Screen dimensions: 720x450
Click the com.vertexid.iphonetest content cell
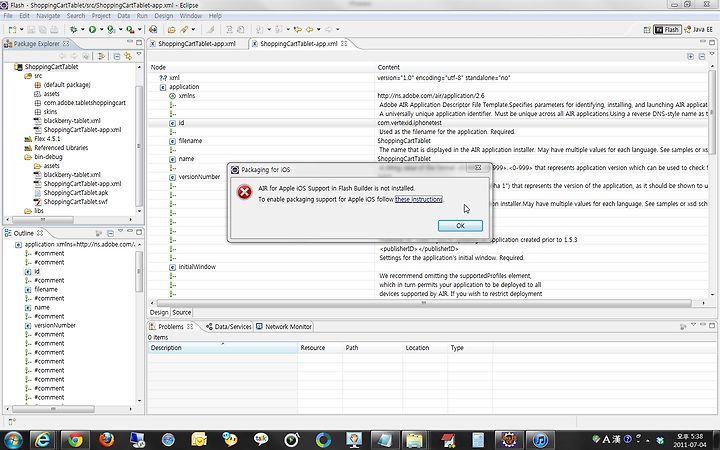pos(410,123)
